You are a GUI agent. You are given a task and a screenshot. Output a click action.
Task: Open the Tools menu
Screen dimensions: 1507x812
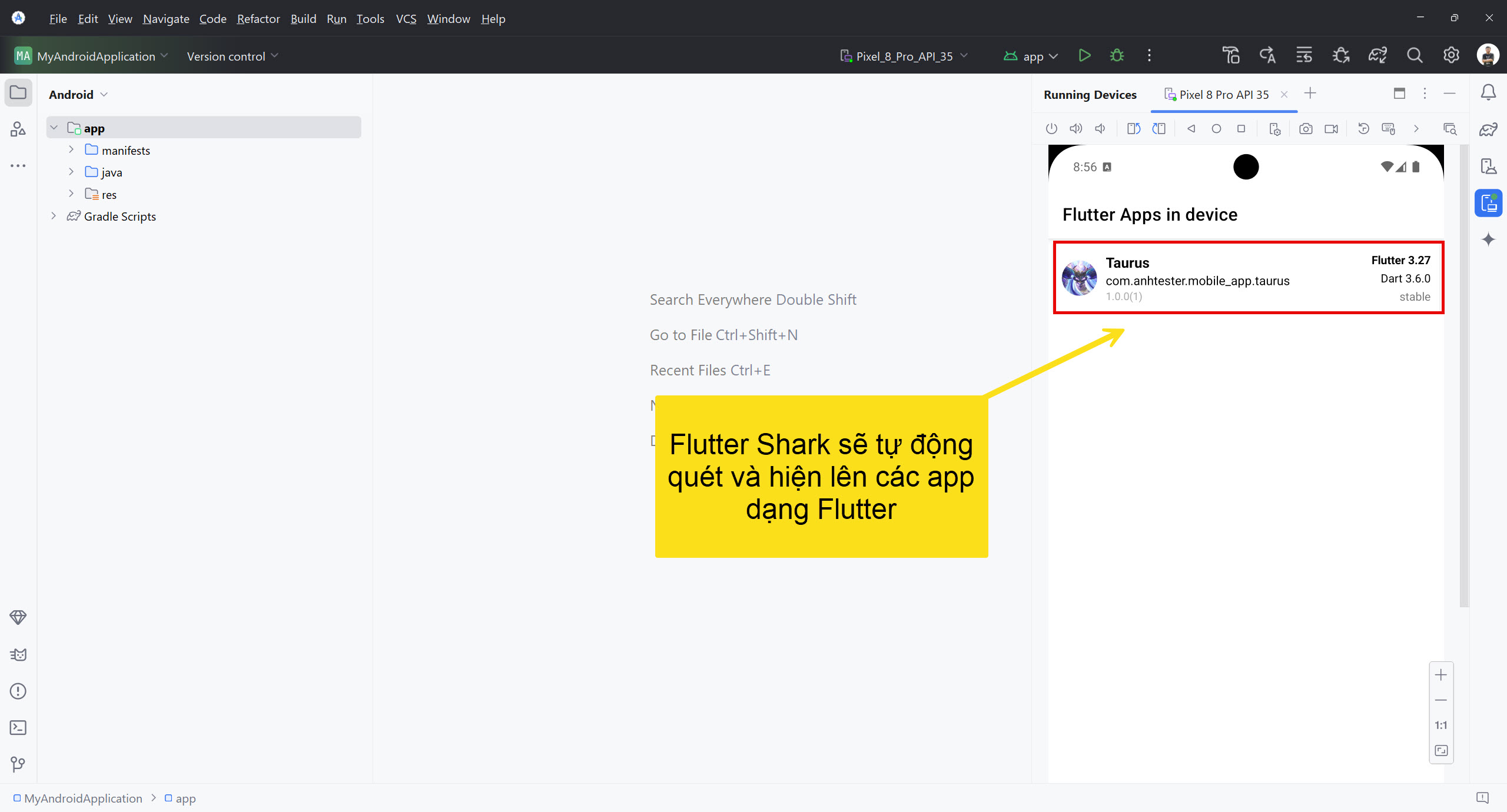pos(370,19)
